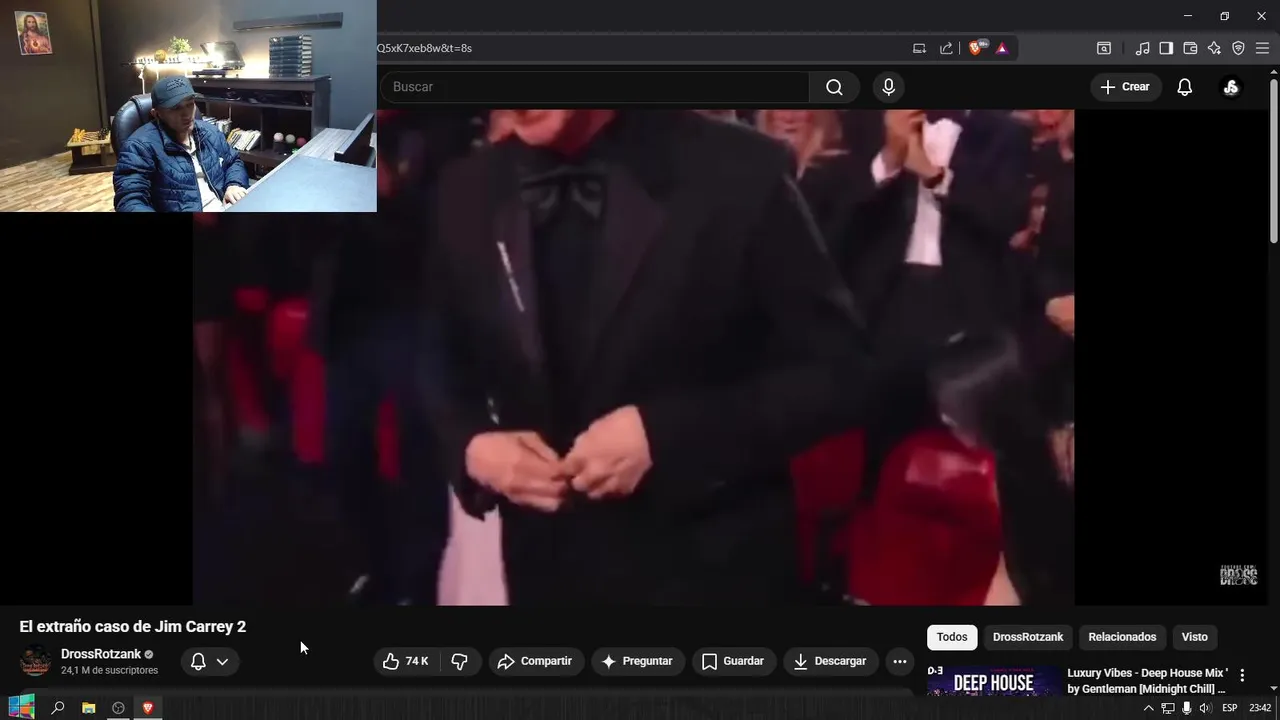
Task: Click the video player to pause
Action: pos(634,357)
